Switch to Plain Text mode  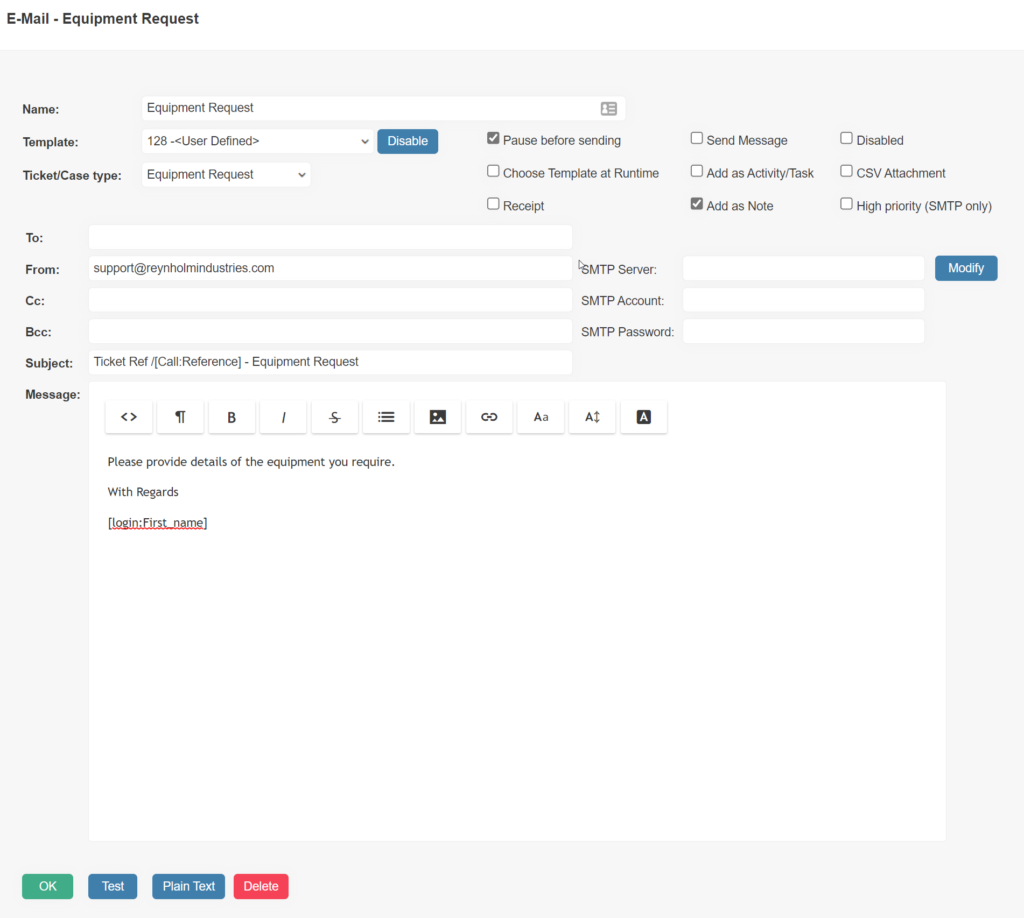189,886
